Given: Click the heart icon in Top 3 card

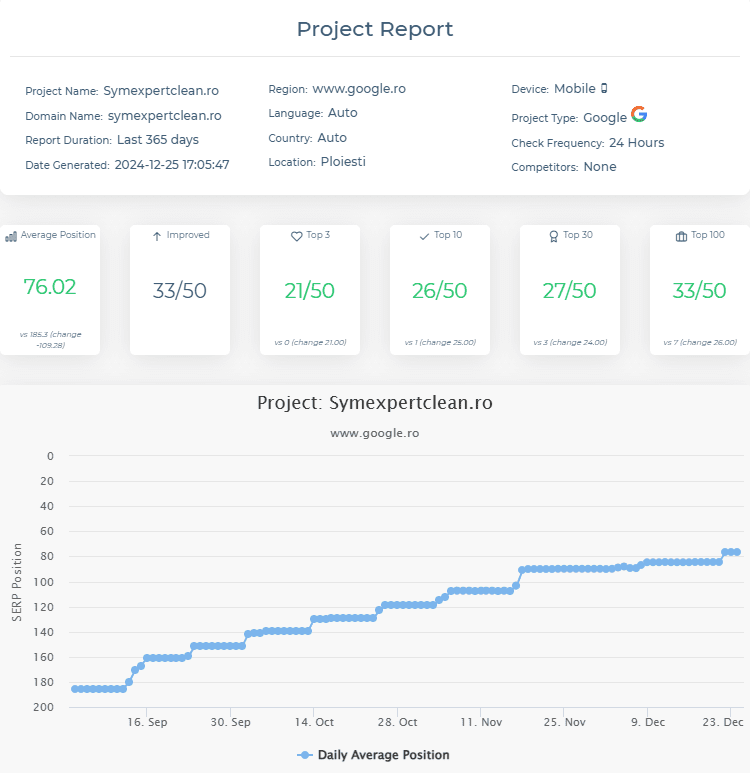Looking at the screenshot, I should (296, 236).
